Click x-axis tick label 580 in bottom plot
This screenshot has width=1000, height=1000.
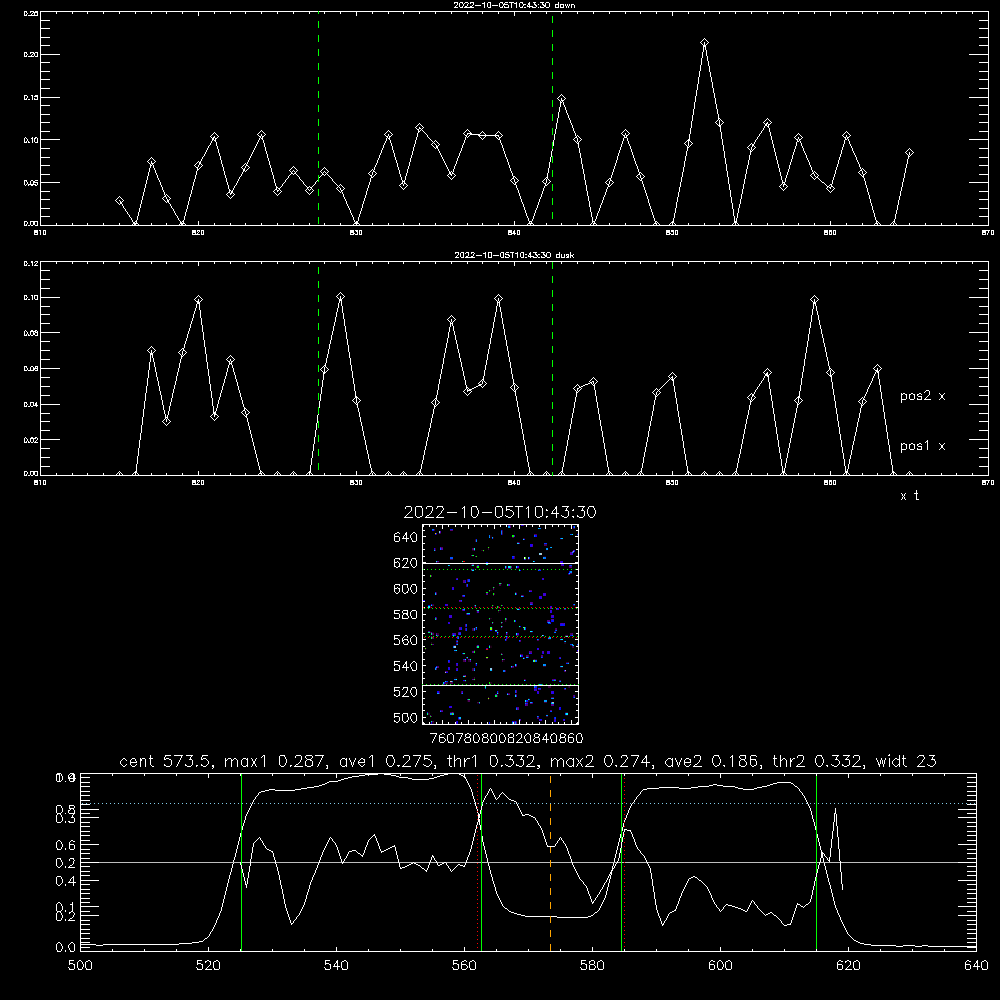click(592, 966)
